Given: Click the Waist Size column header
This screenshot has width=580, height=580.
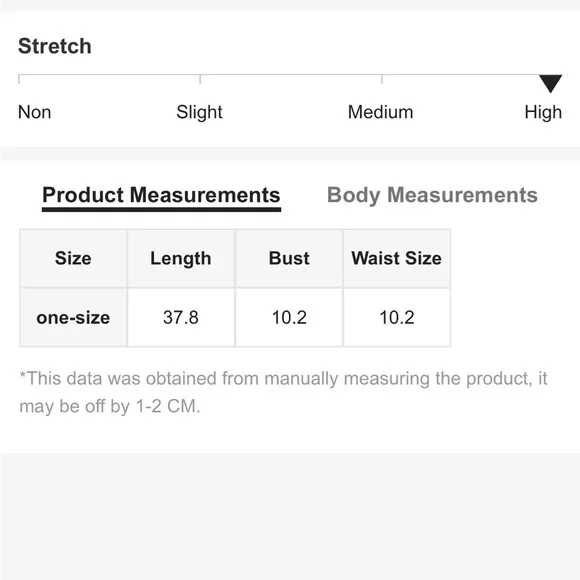Looking at the screenshot, I should pyautogui.click(x=397, y=258).
